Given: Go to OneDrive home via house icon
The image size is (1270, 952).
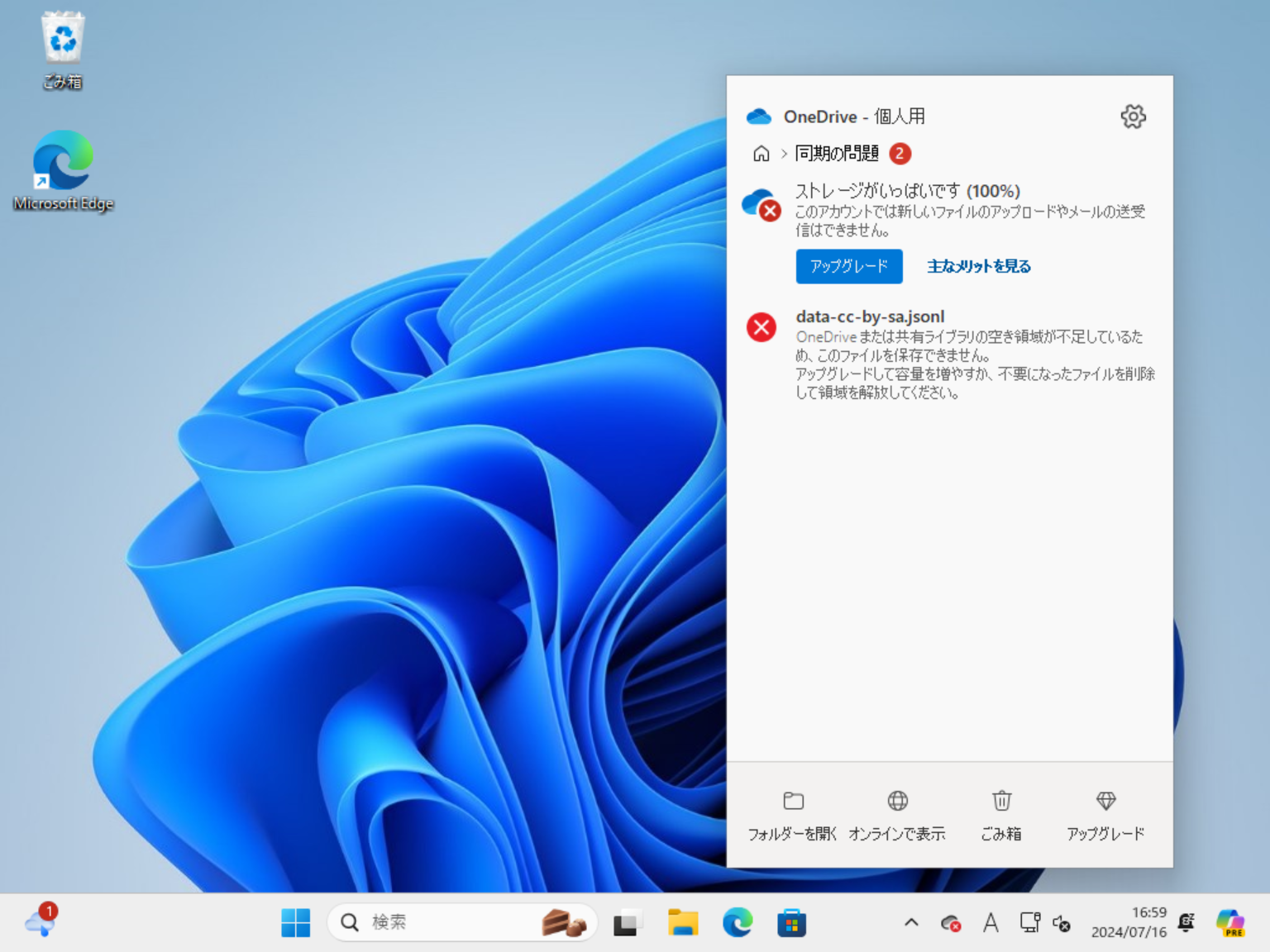Looking at the screenshot, I should pos(760,154).
